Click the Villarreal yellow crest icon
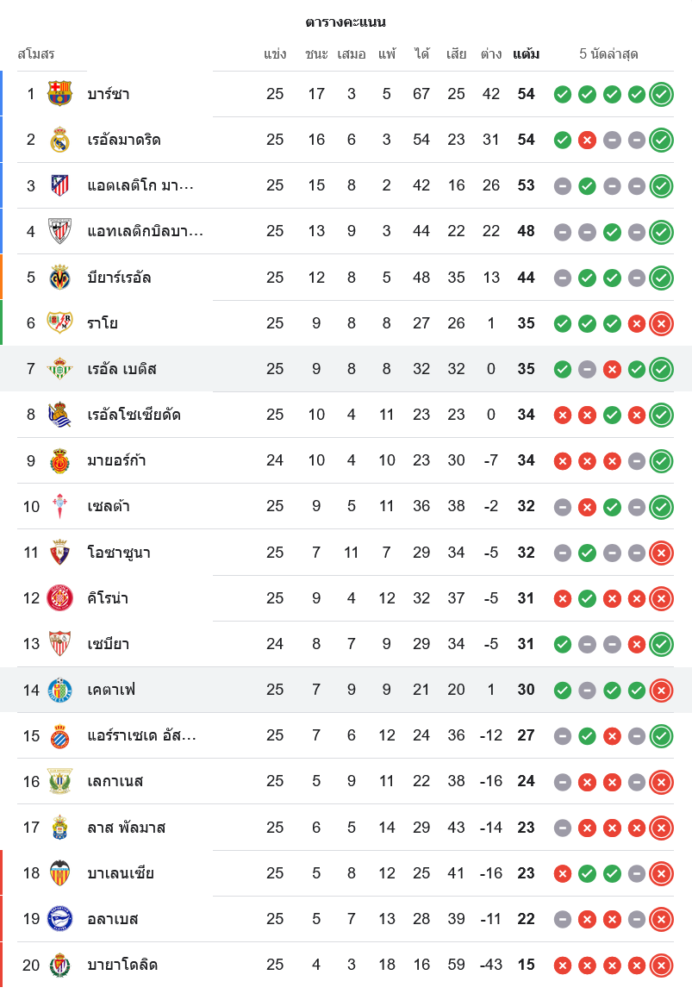The image size is (692, 1000). tap(60, 277)
